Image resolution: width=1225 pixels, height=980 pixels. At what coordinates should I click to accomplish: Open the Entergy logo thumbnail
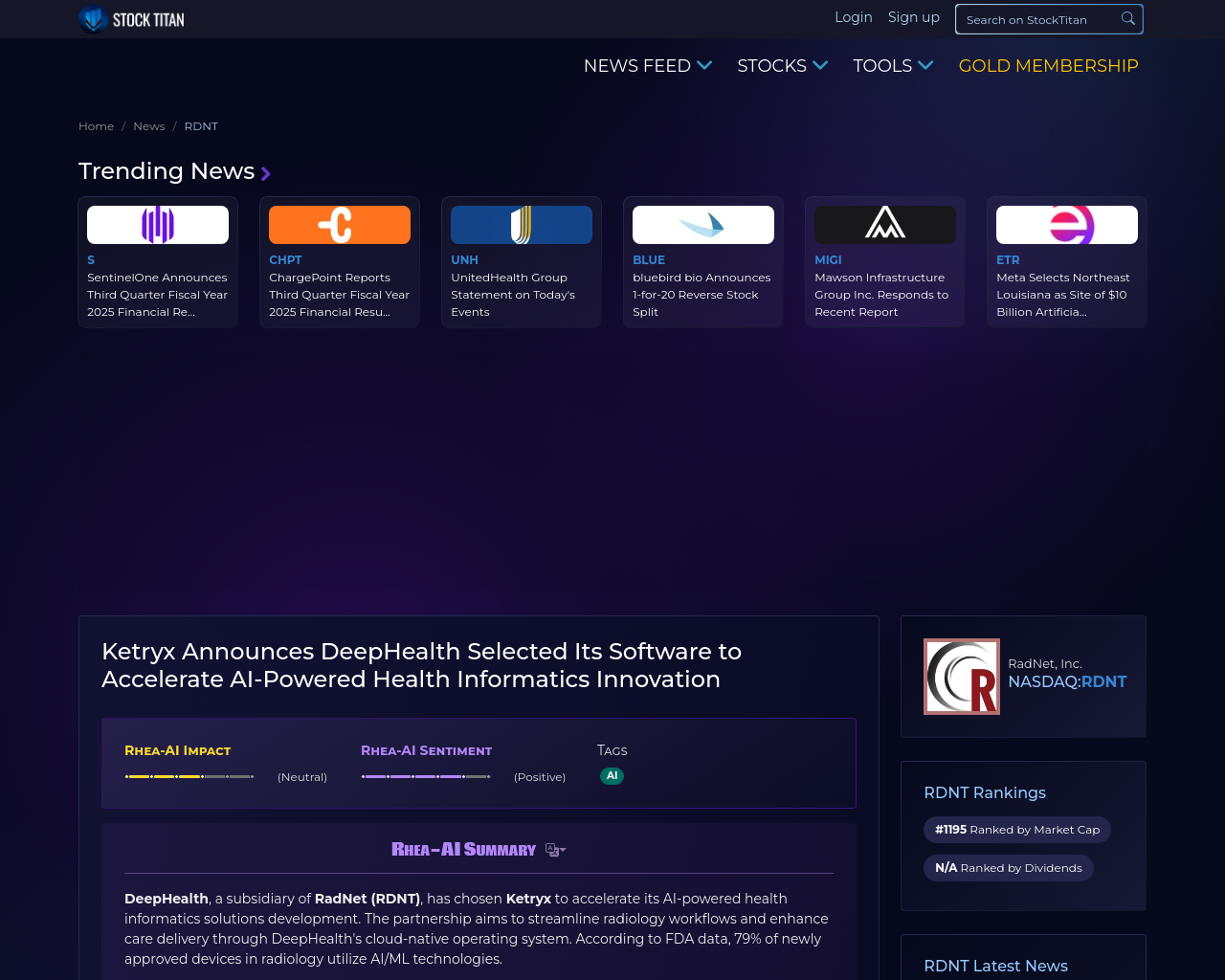tap(1067, 225)
